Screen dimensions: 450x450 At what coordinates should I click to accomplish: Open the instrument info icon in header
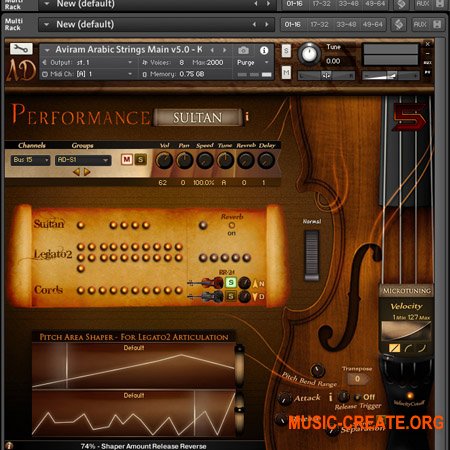coord(264,50)
